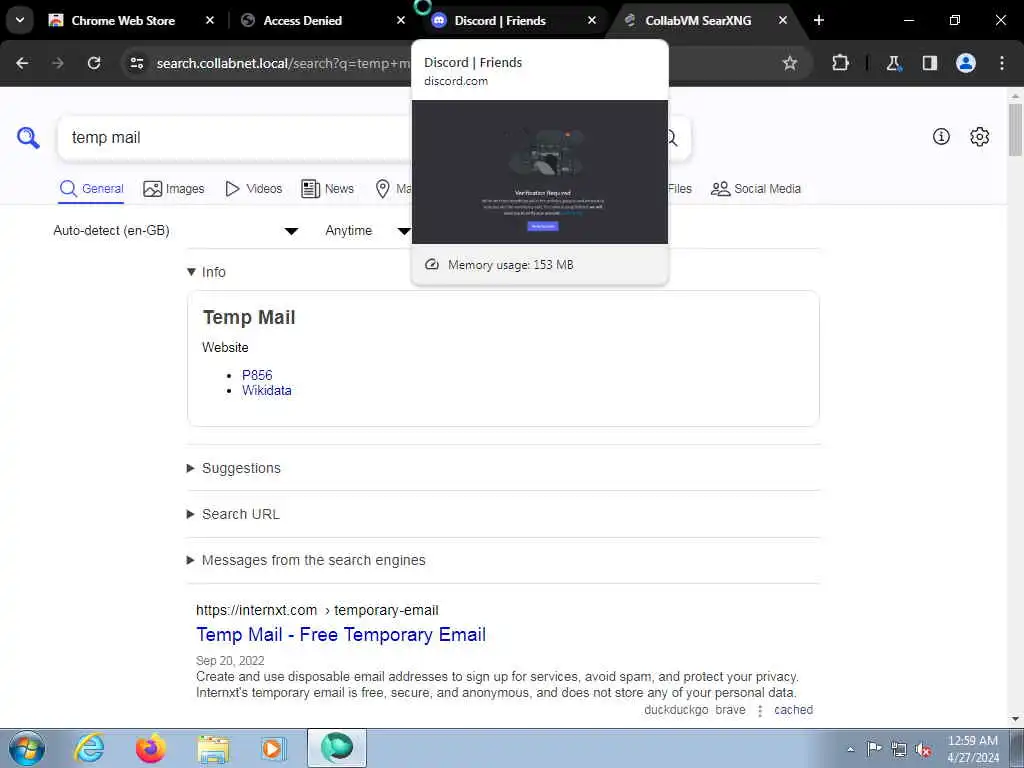
Task: Reload the current page
Action: (94, 63)
